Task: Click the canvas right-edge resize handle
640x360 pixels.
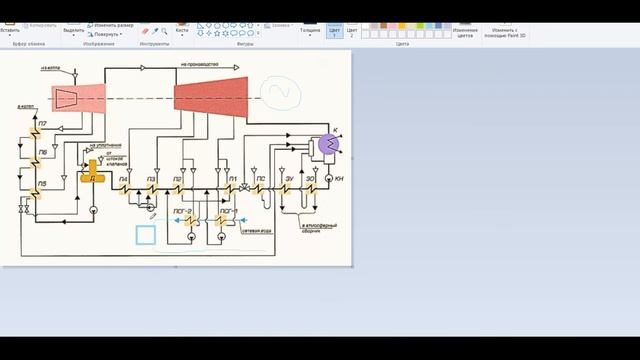Action: coord(352,158)
